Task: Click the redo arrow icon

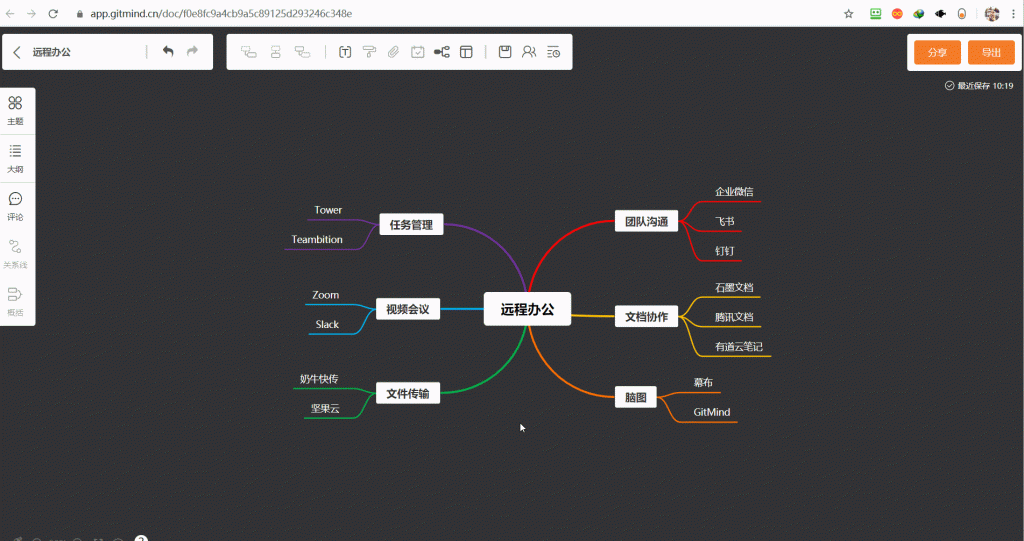Action: pos(193,52)
